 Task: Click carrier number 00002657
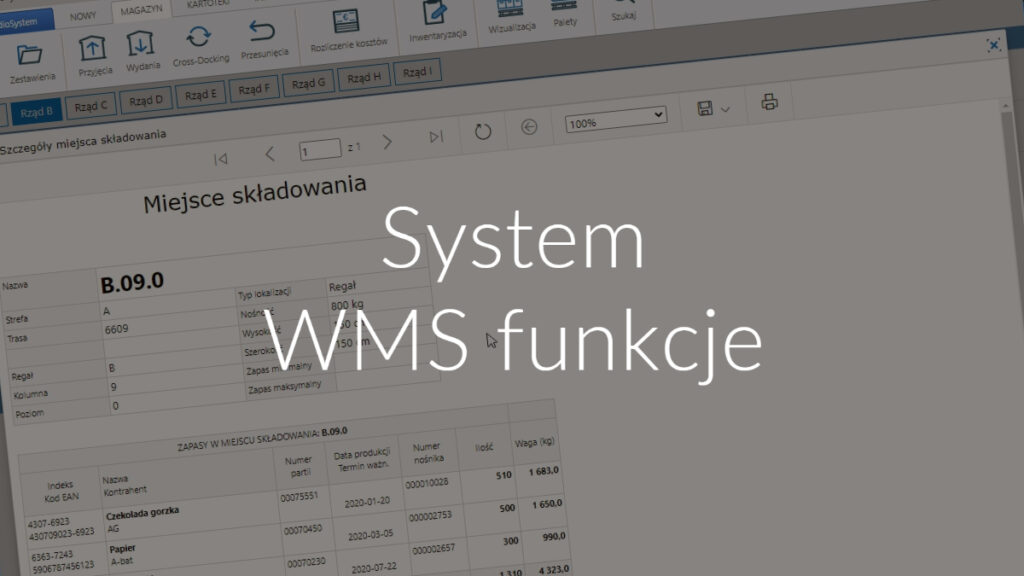[434, 549]
